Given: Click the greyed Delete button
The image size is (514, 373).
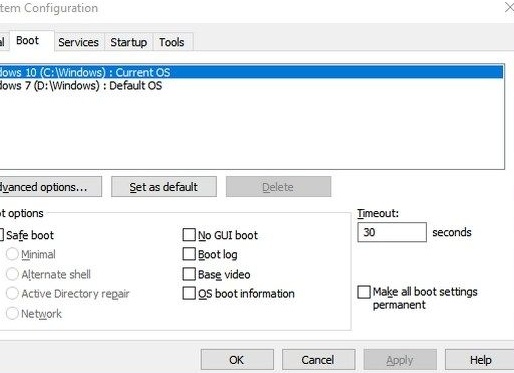Looking at the screenshot, I should click(278, 187).
